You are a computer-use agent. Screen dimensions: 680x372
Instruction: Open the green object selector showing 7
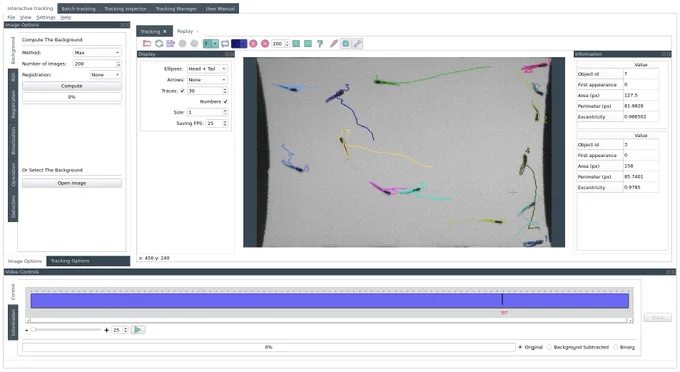coord(211,43)
